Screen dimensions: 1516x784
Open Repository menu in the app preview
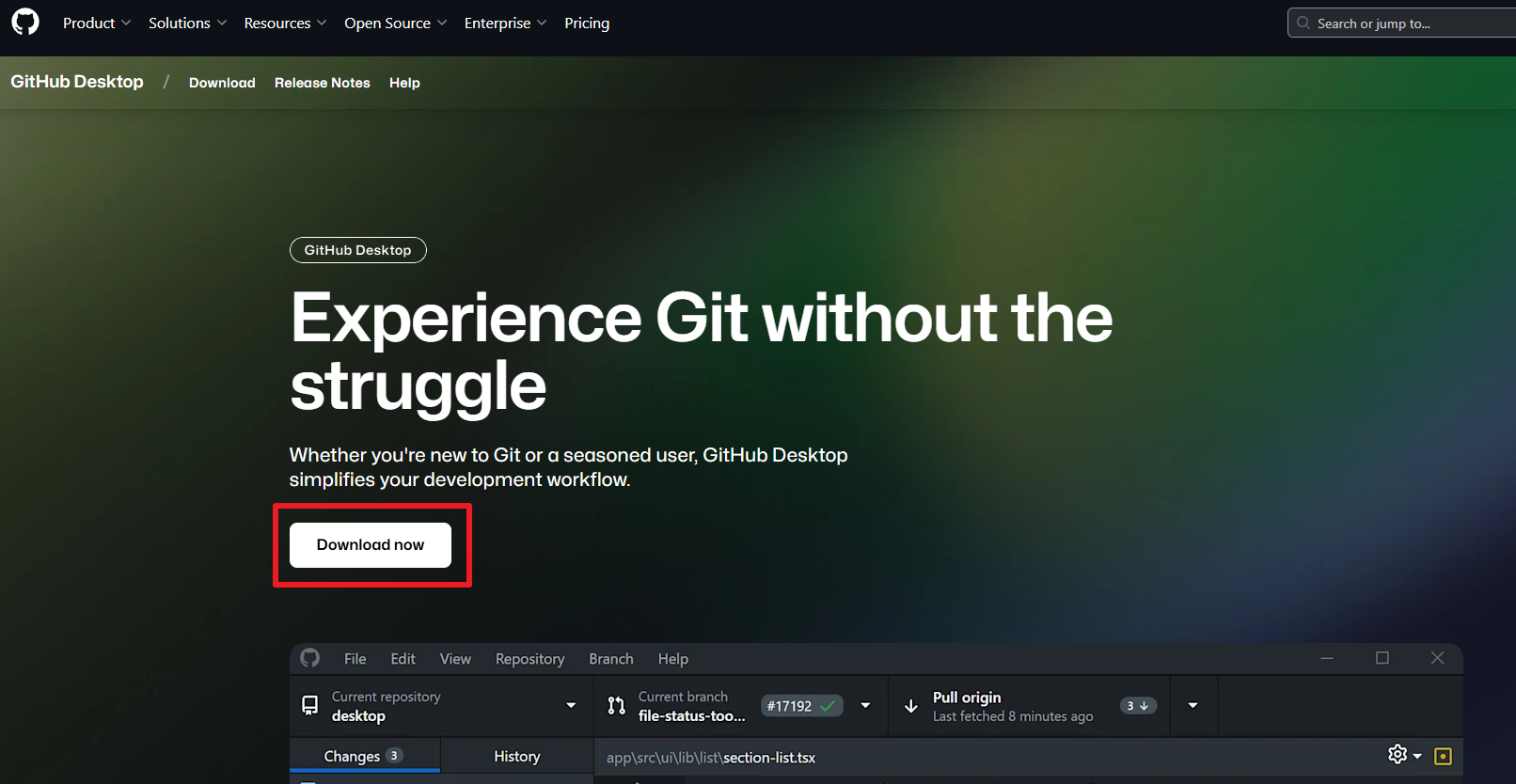coord(530,659)
